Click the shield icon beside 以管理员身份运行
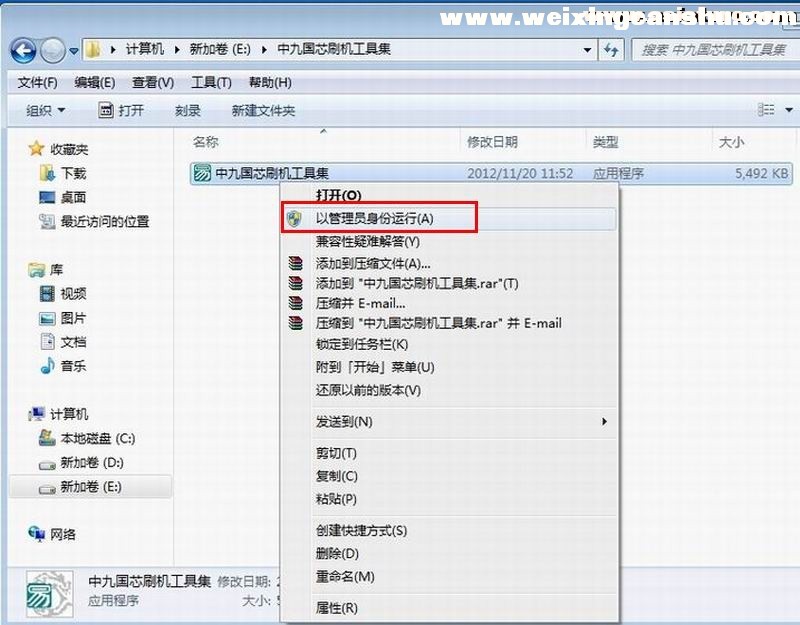Screen dimensions: 800x625 (294, 218)
